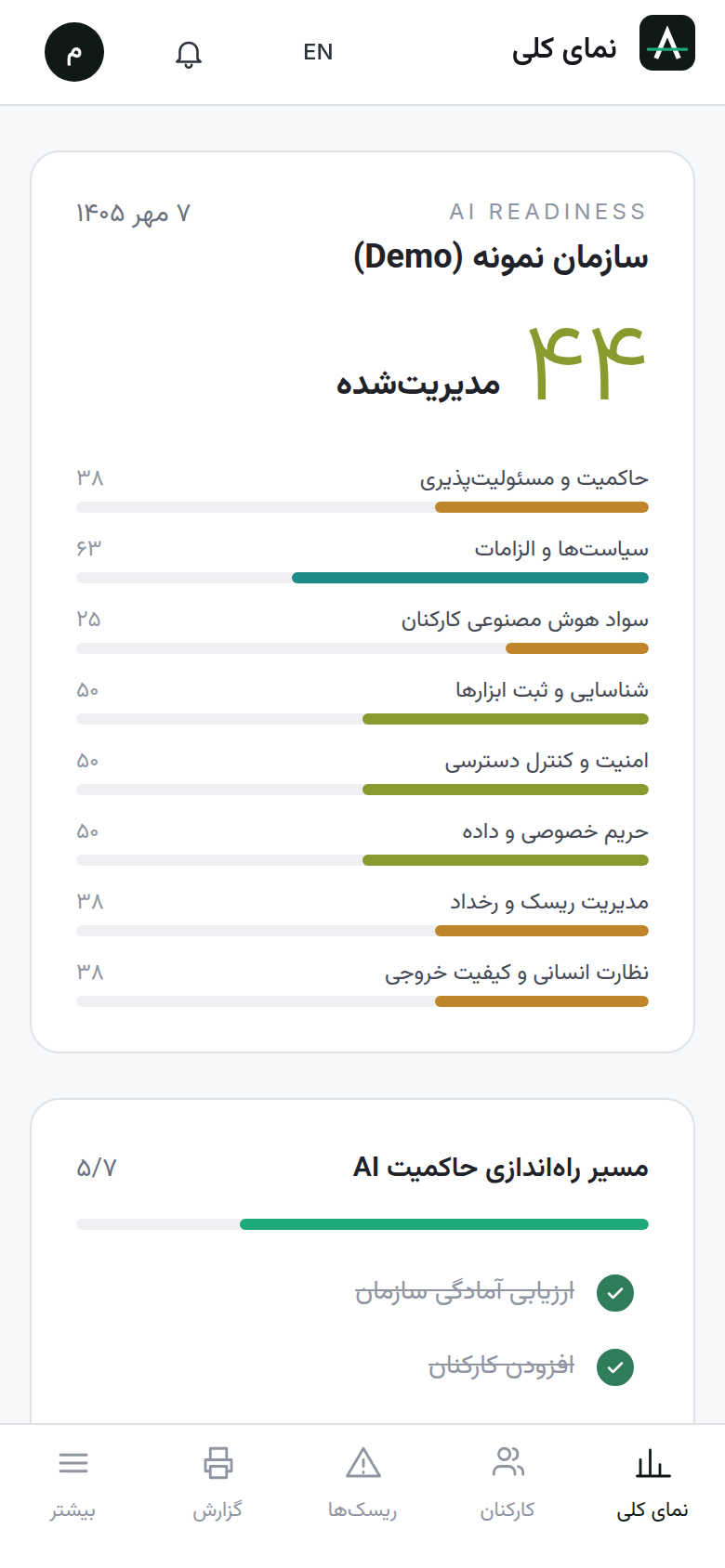Open the گزارش printer icon

coord(217,1463)
